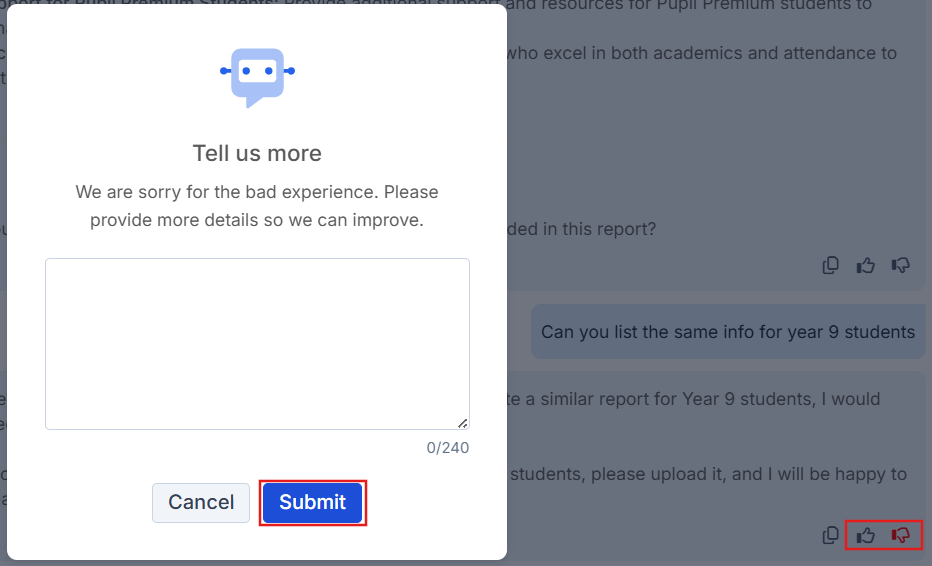Copy the Year 9 report response
The height and width of the screenshot is (566, 932).
830,535
